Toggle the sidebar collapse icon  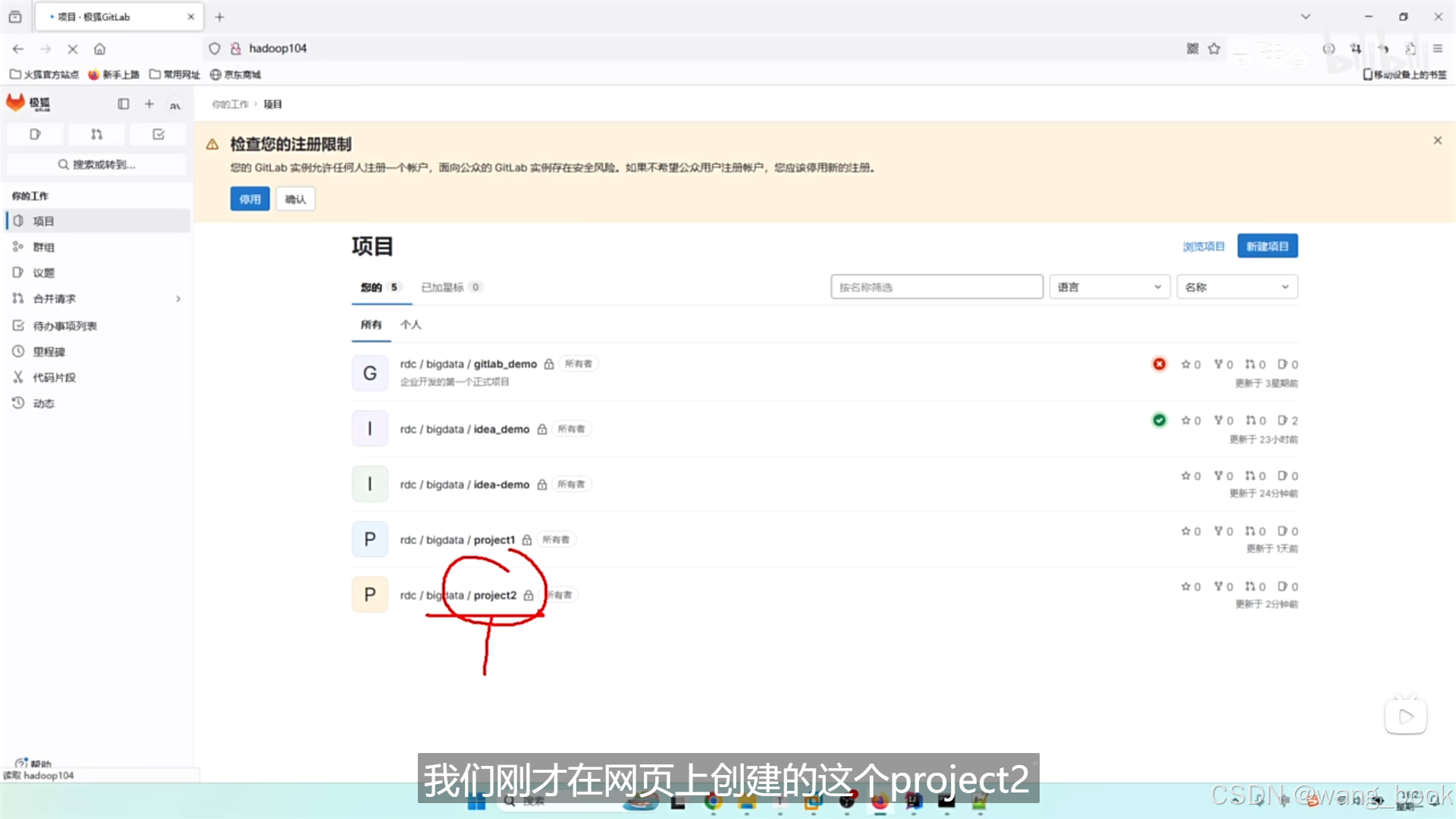click(x=124, y=104)
